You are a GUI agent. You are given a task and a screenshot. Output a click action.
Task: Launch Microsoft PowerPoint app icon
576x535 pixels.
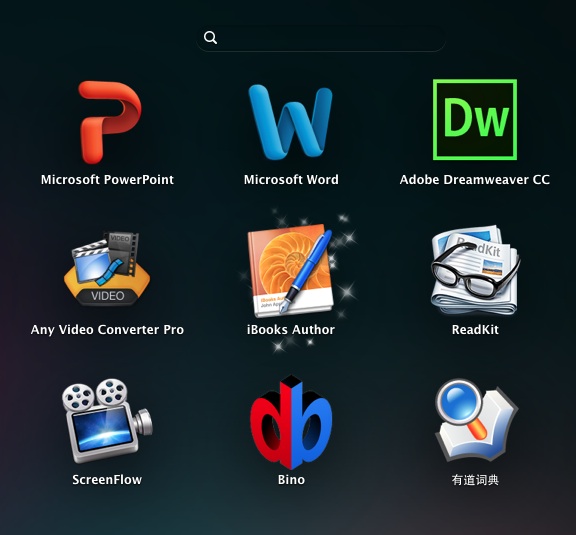tap(109, 122)
